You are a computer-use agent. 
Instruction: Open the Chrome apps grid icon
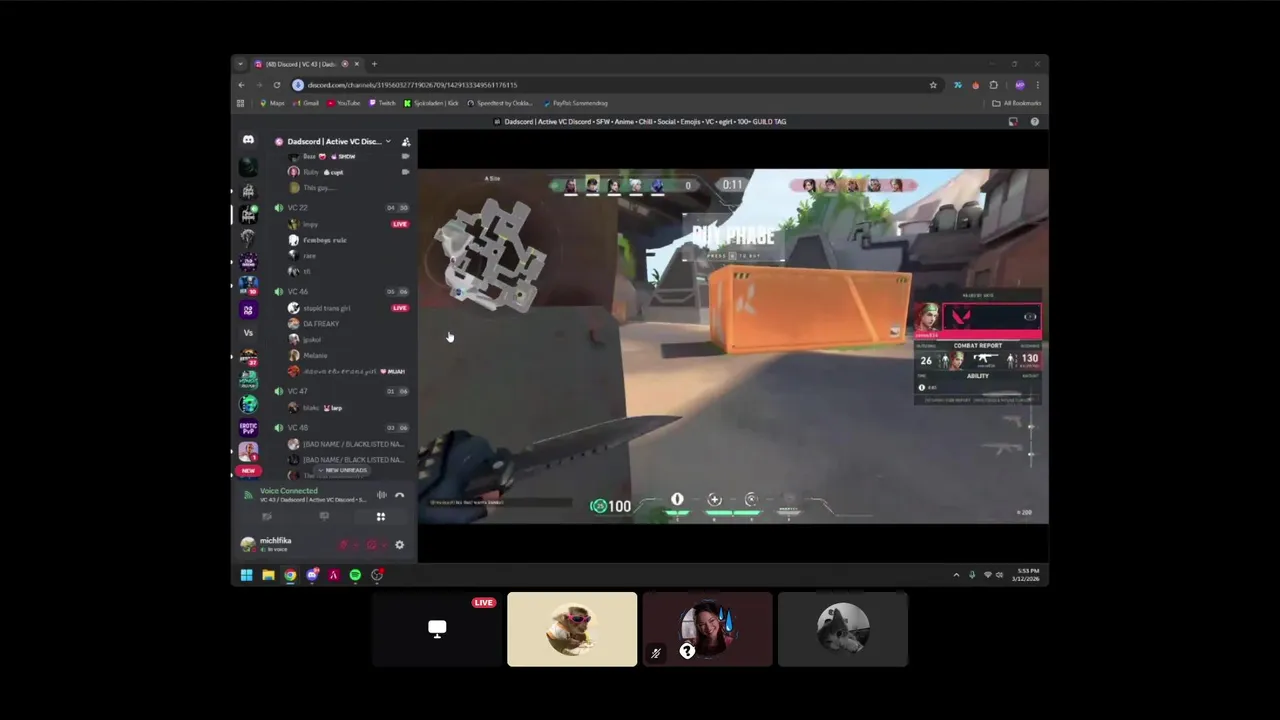coord(240,103)
